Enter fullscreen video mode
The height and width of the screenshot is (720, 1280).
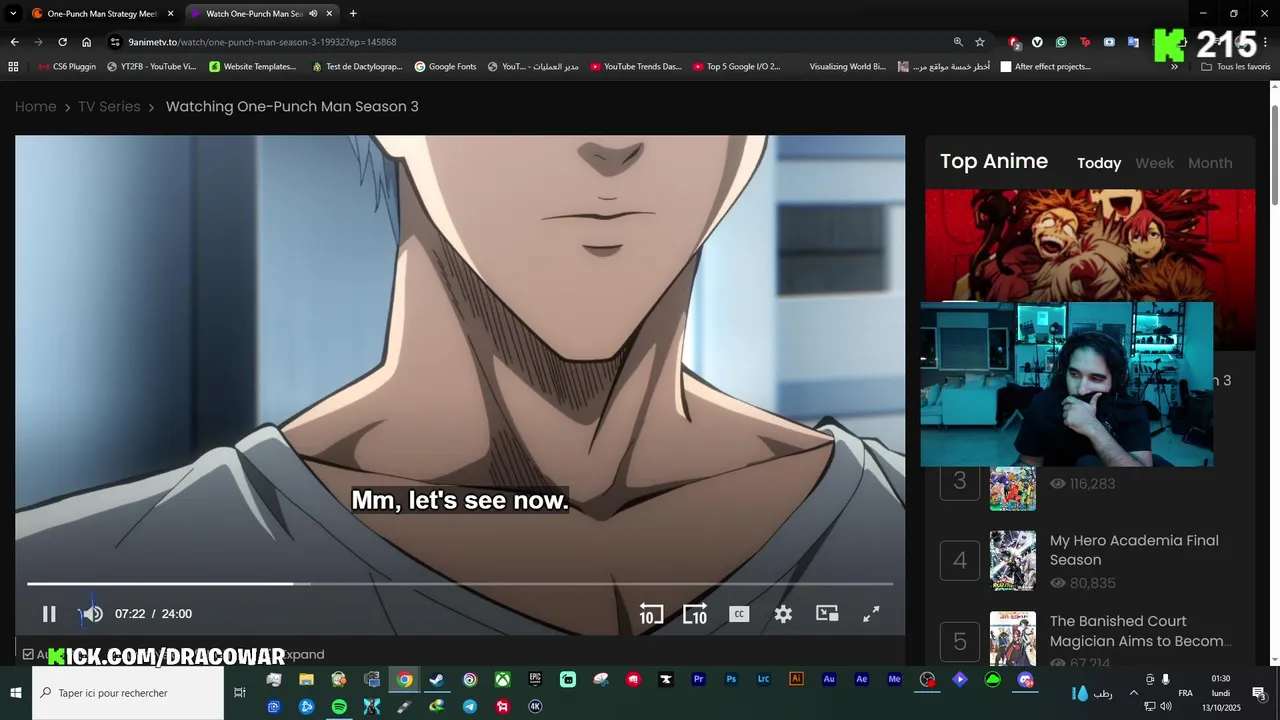click(x=871, y=614)
